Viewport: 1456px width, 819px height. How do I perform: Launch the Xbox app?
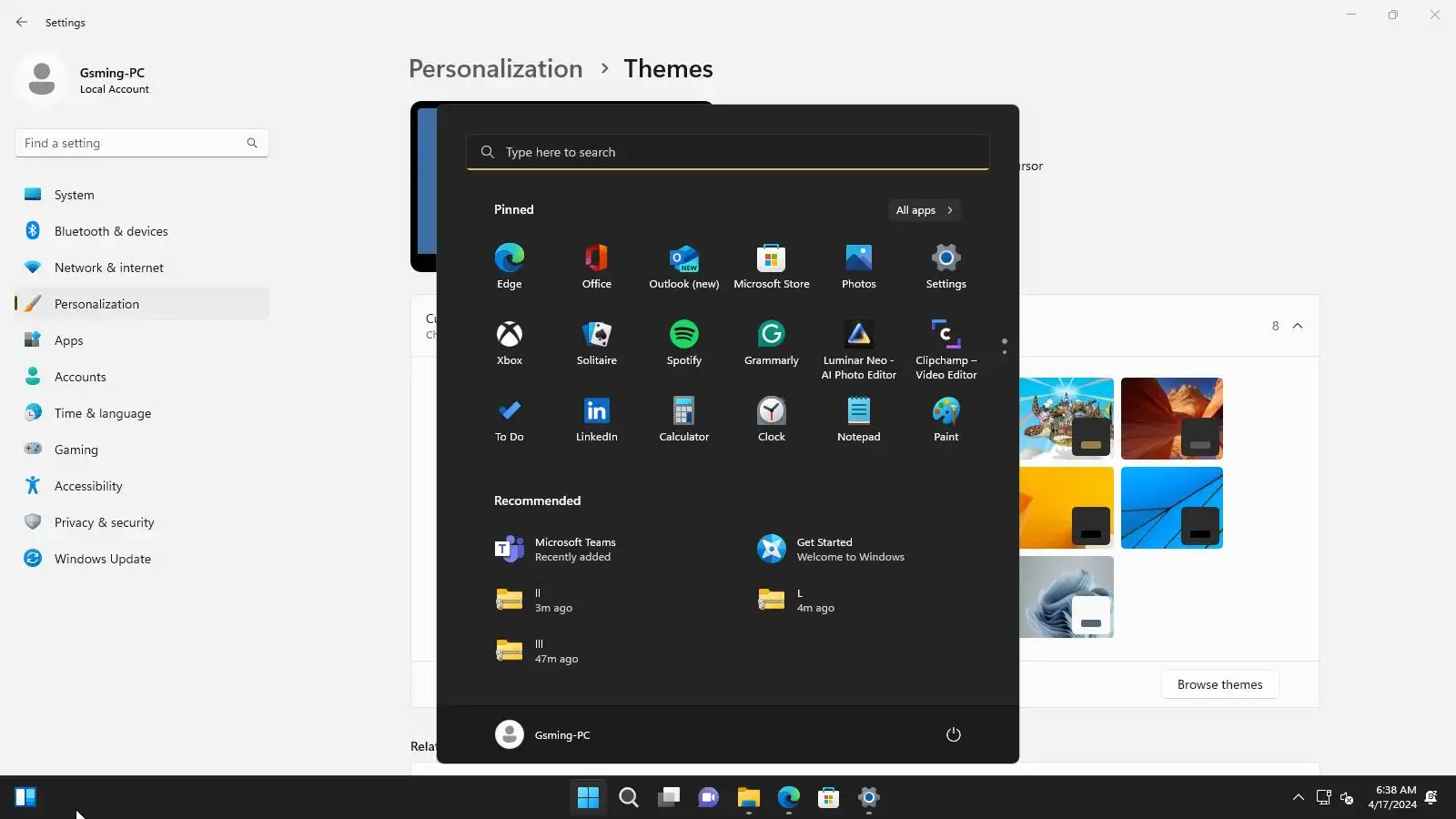point(510,343)
